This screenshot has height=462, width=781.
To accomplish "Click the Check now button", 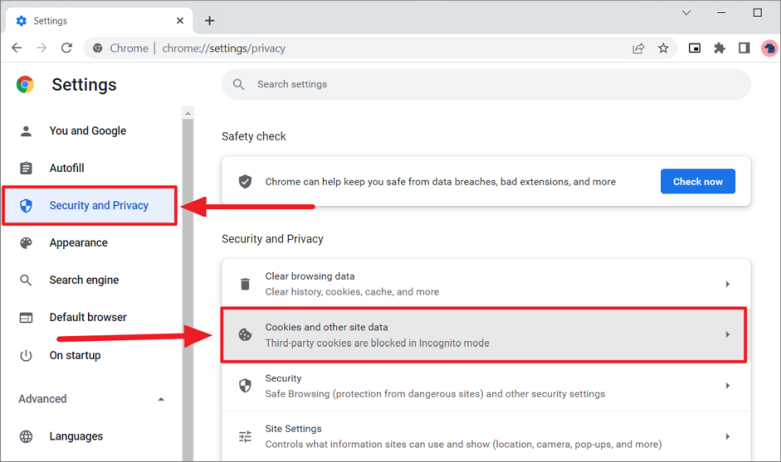I will [697, 181].
